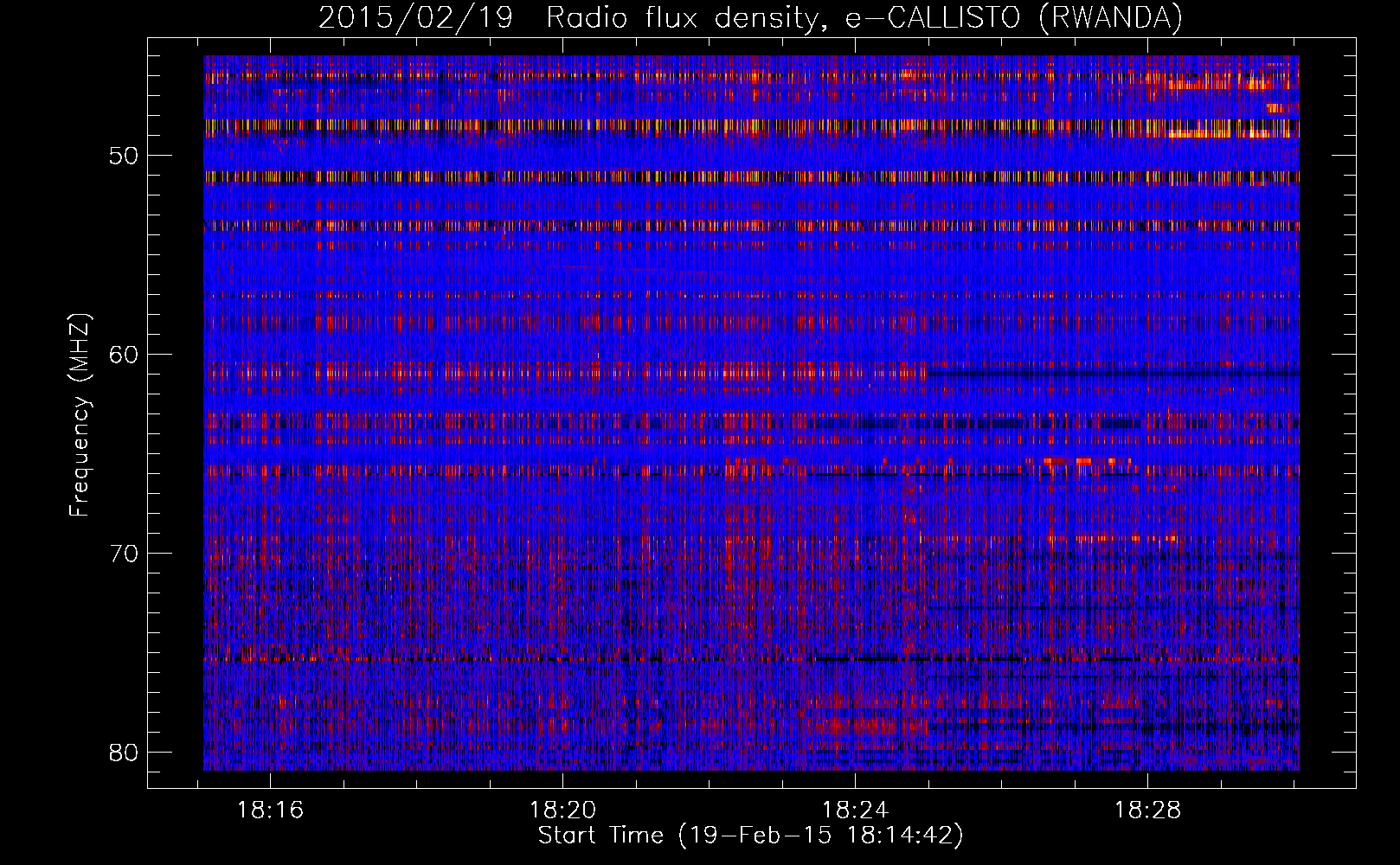
Task: Select the 18:28 time tick label
Action: 1147,811
